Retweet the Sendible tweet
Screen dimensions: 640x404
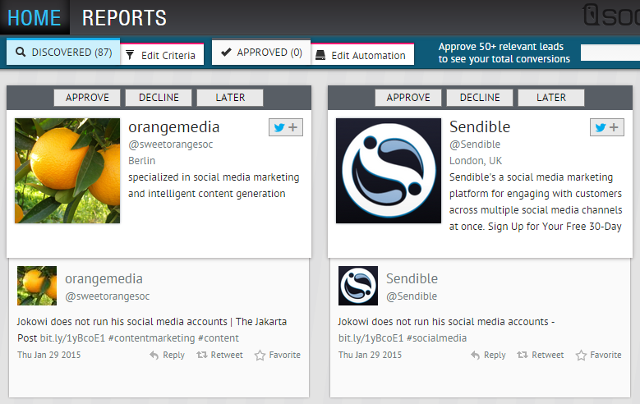pos(540,355)
